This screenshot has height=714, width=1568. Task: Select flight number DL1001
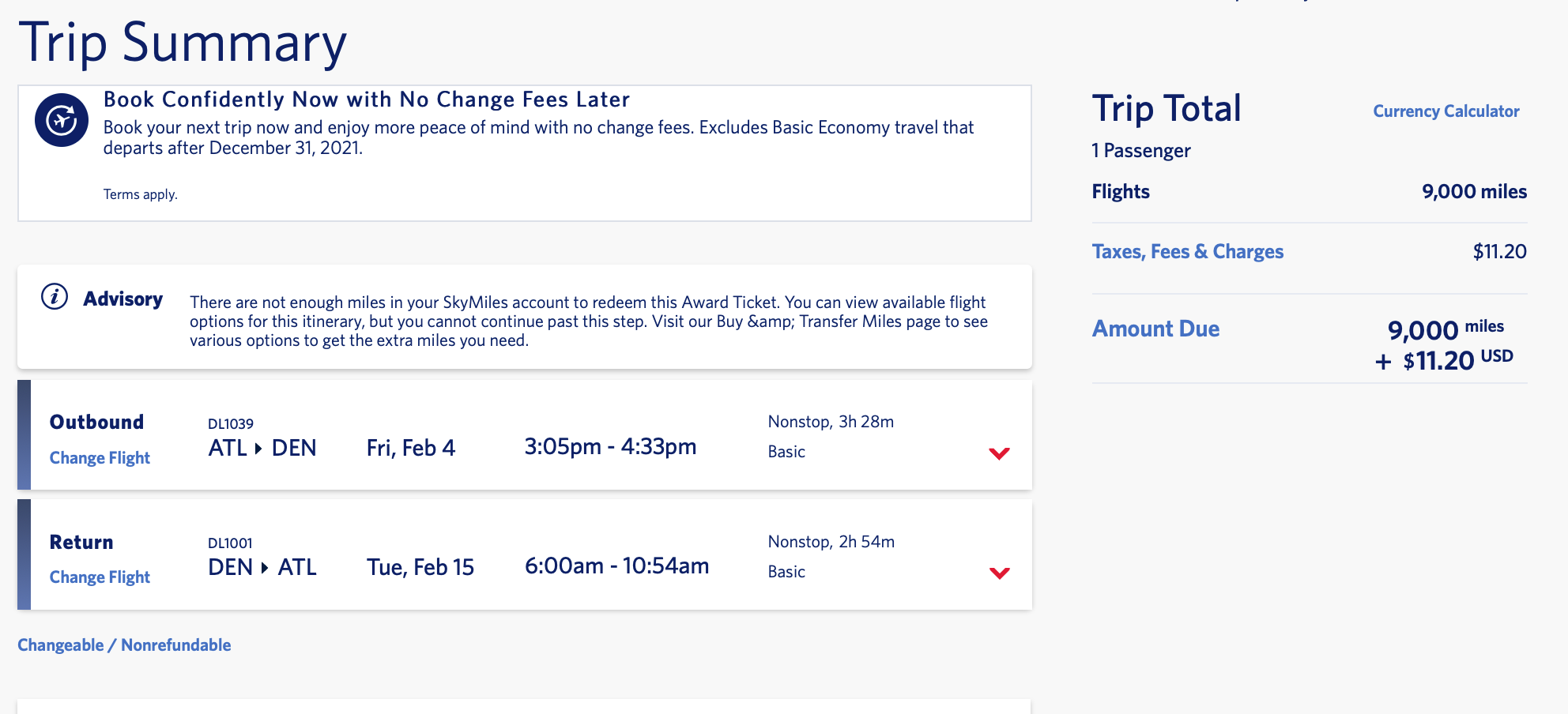pyautogui.click(x=230, y=543)
